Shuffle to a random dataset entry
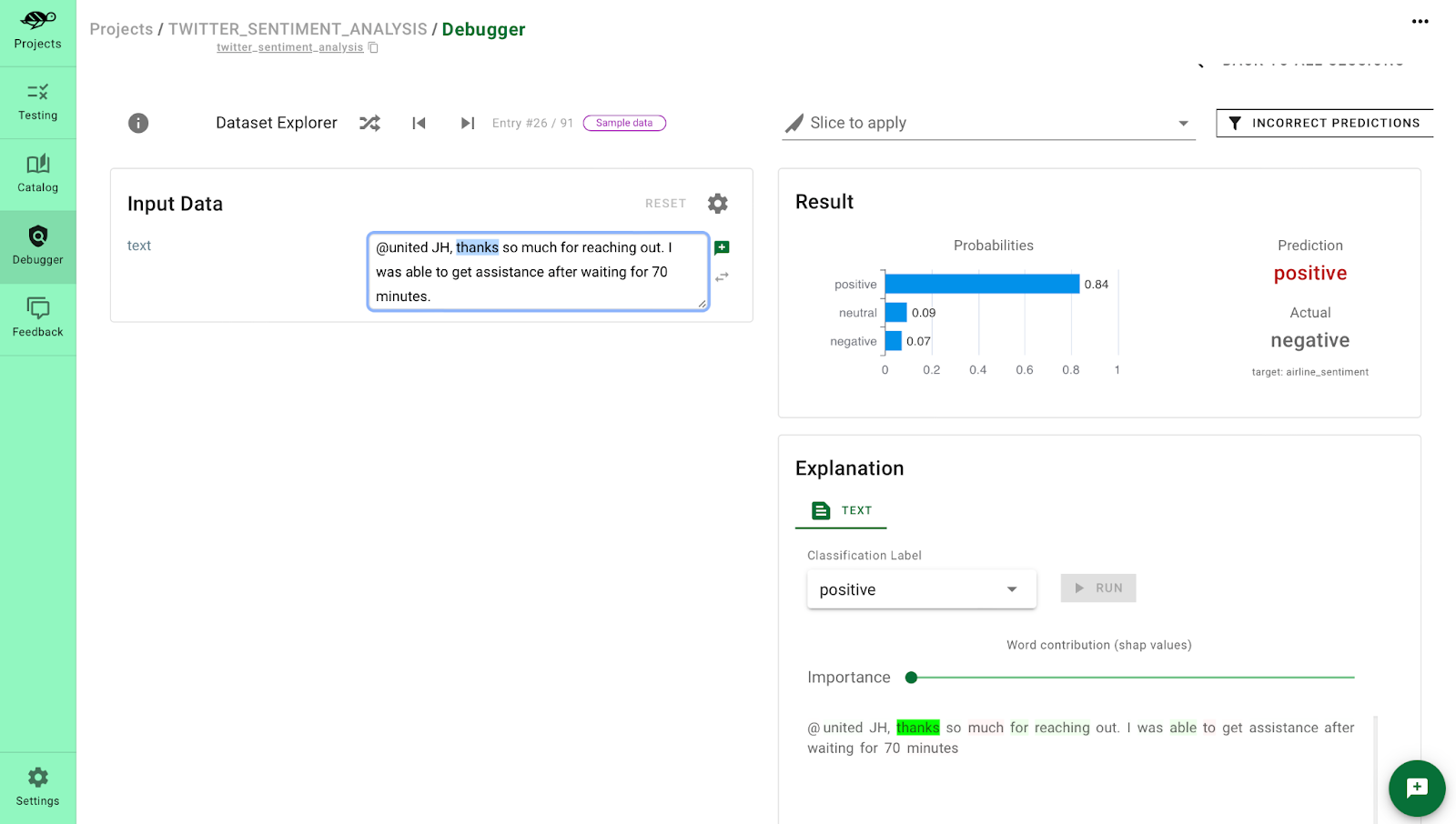1456x824 pixels. pyautogui.click(x=369, y=123)
